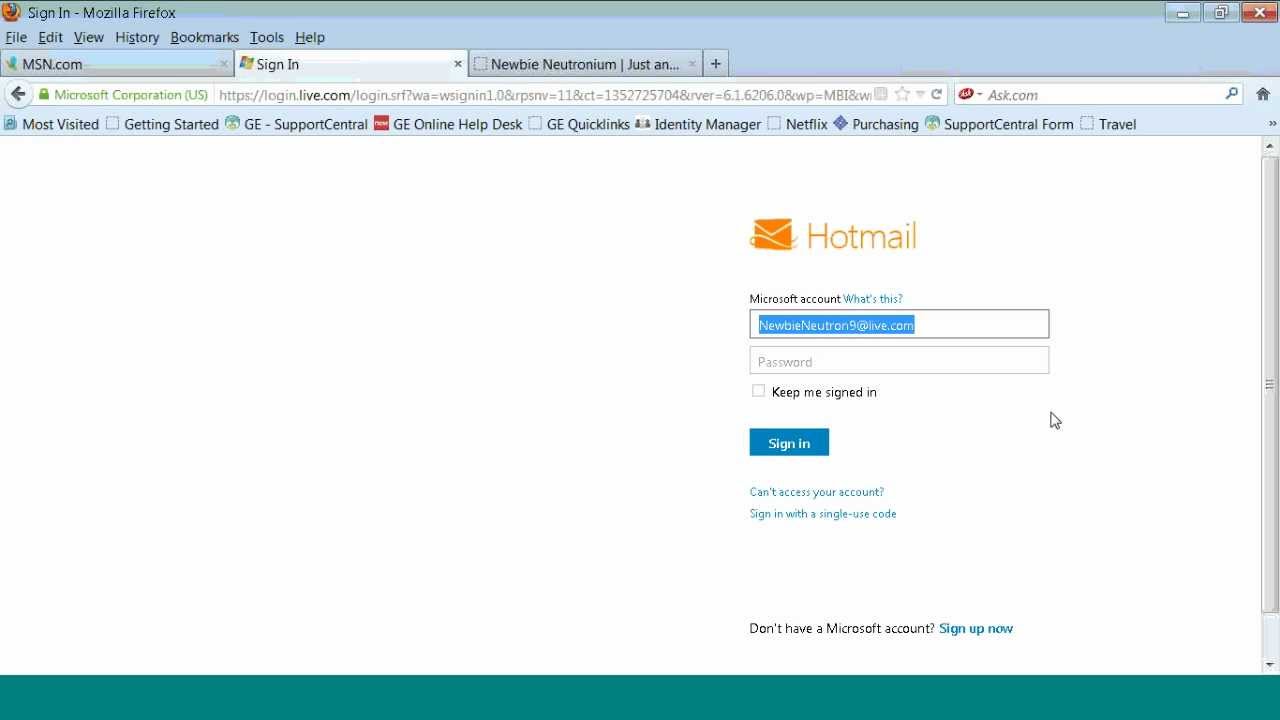The height and width of the screenshot is (720, 1280).
Task: Open the Bookmarks menu
Action: tap(204, 37)
